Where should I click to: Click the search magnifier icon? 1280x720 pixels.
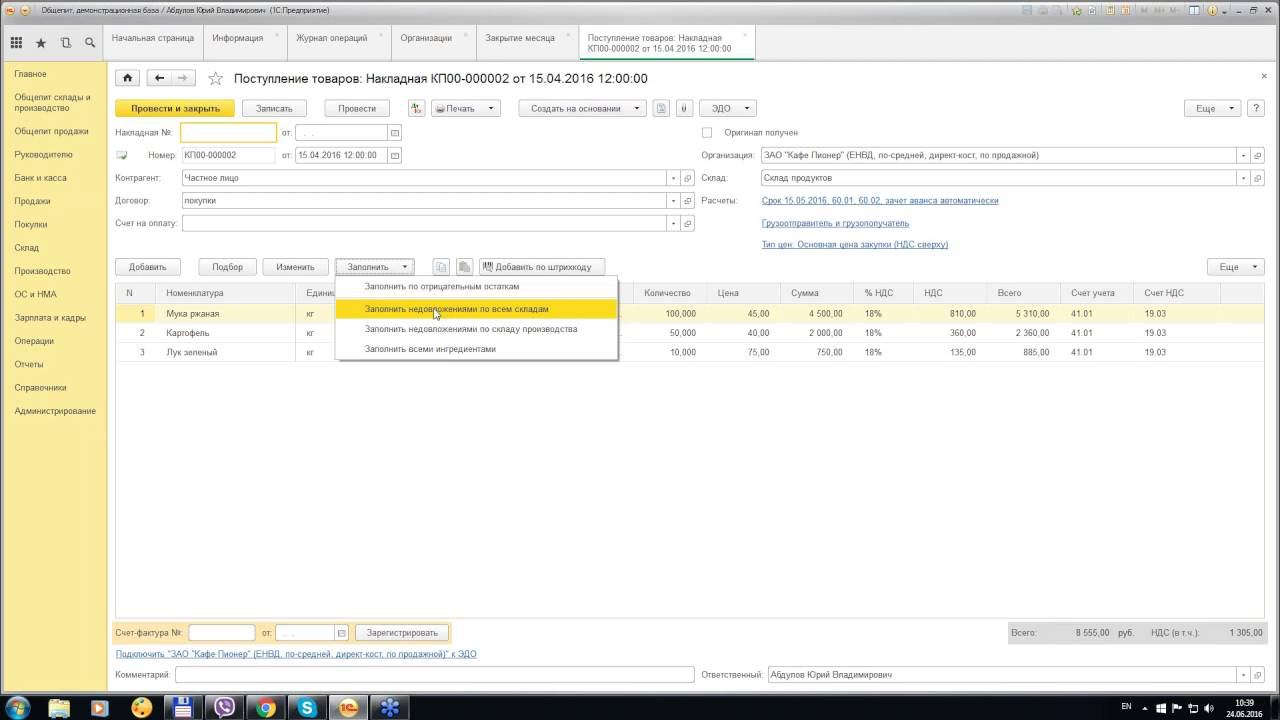[90, 43]
